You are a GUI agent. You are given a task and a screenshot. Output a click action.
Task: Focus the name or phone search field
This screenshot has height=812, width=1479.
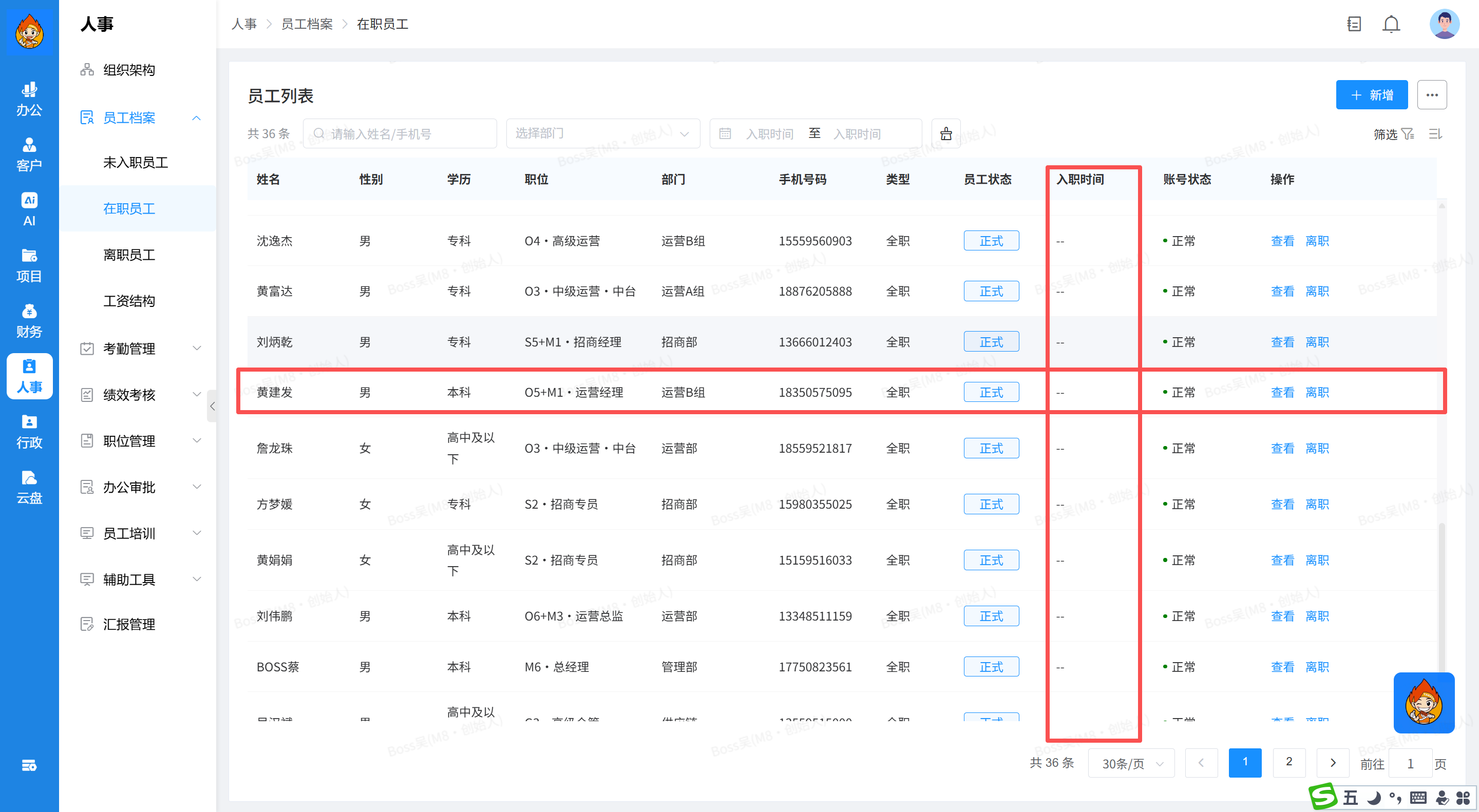point(400,133)
